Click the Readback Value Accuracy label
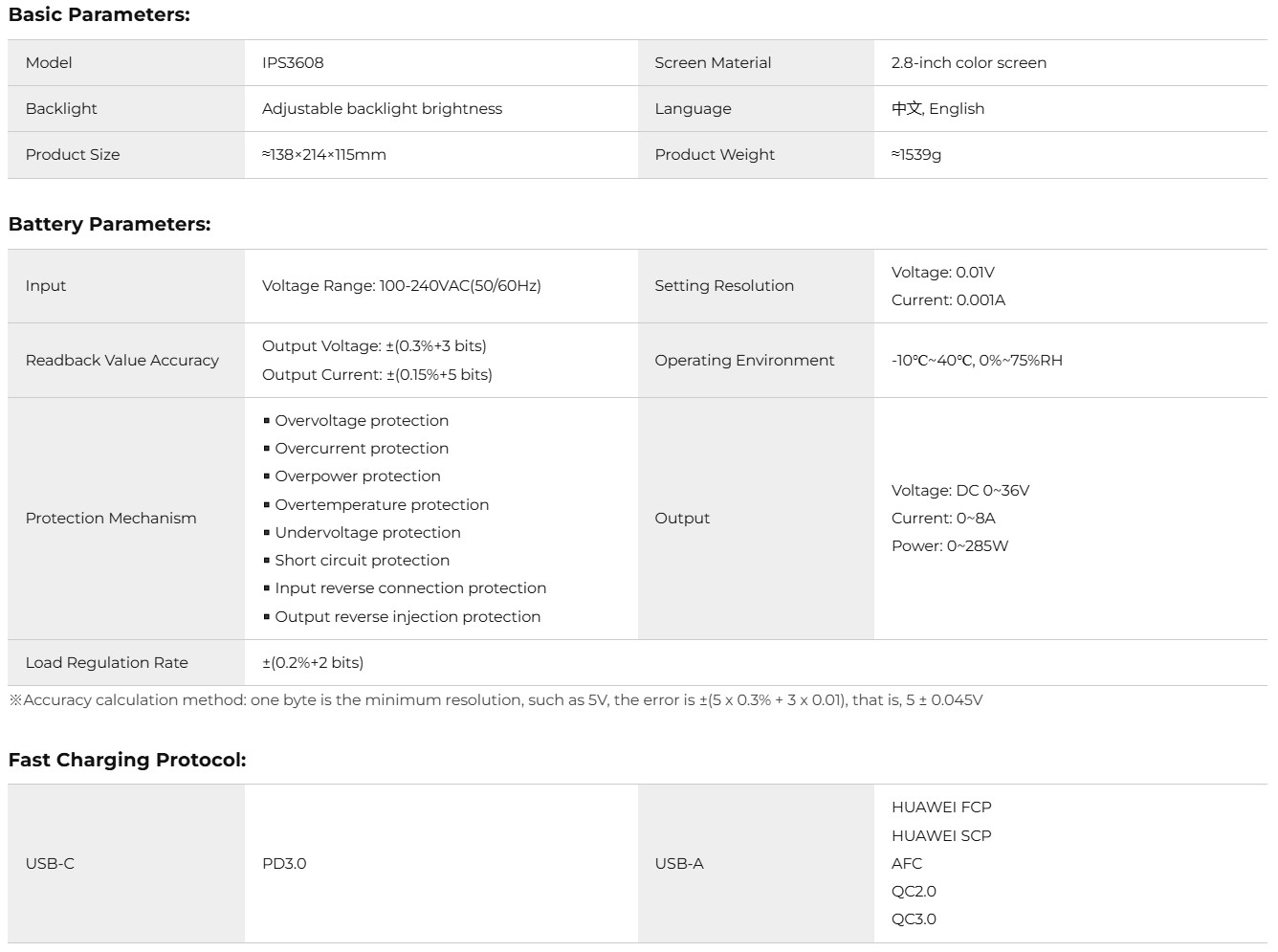Viewport: 1278px width, 952px height. coord(121,360)
